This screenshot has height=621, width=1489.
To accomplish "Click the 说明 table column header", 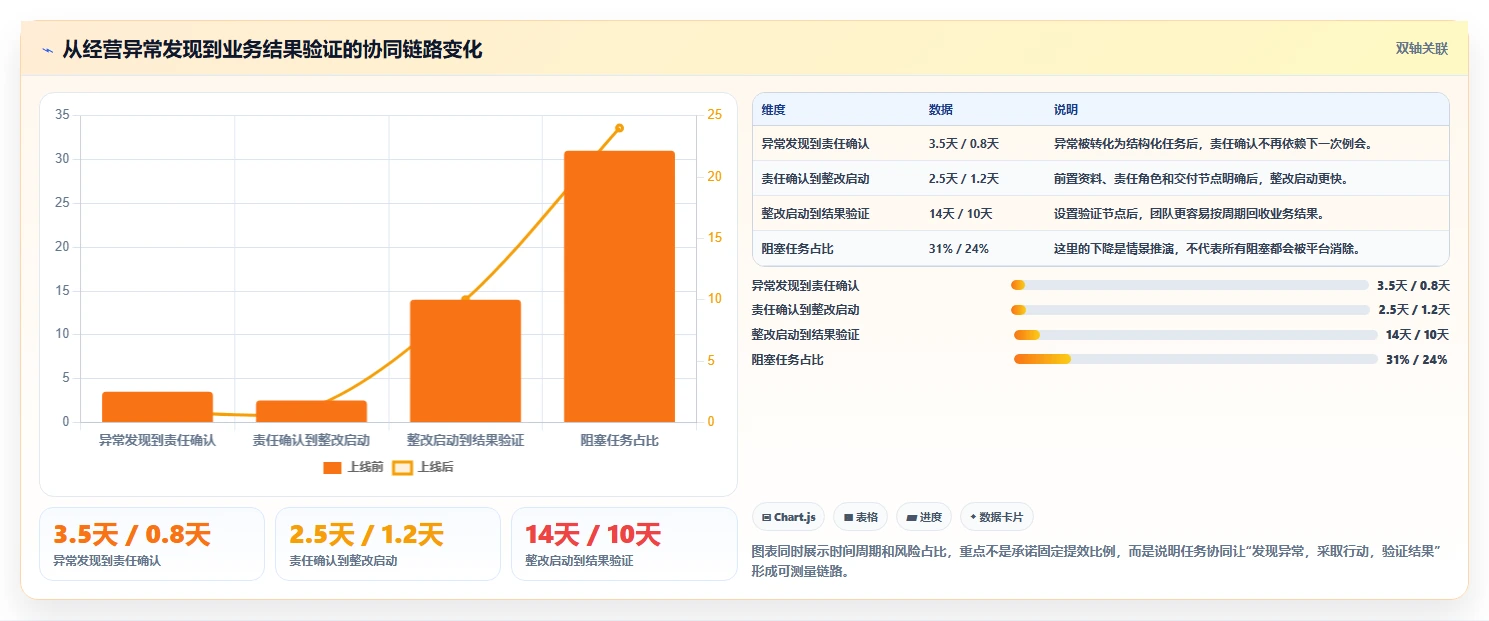I will pyautogui.click(x=1065, y=110).
